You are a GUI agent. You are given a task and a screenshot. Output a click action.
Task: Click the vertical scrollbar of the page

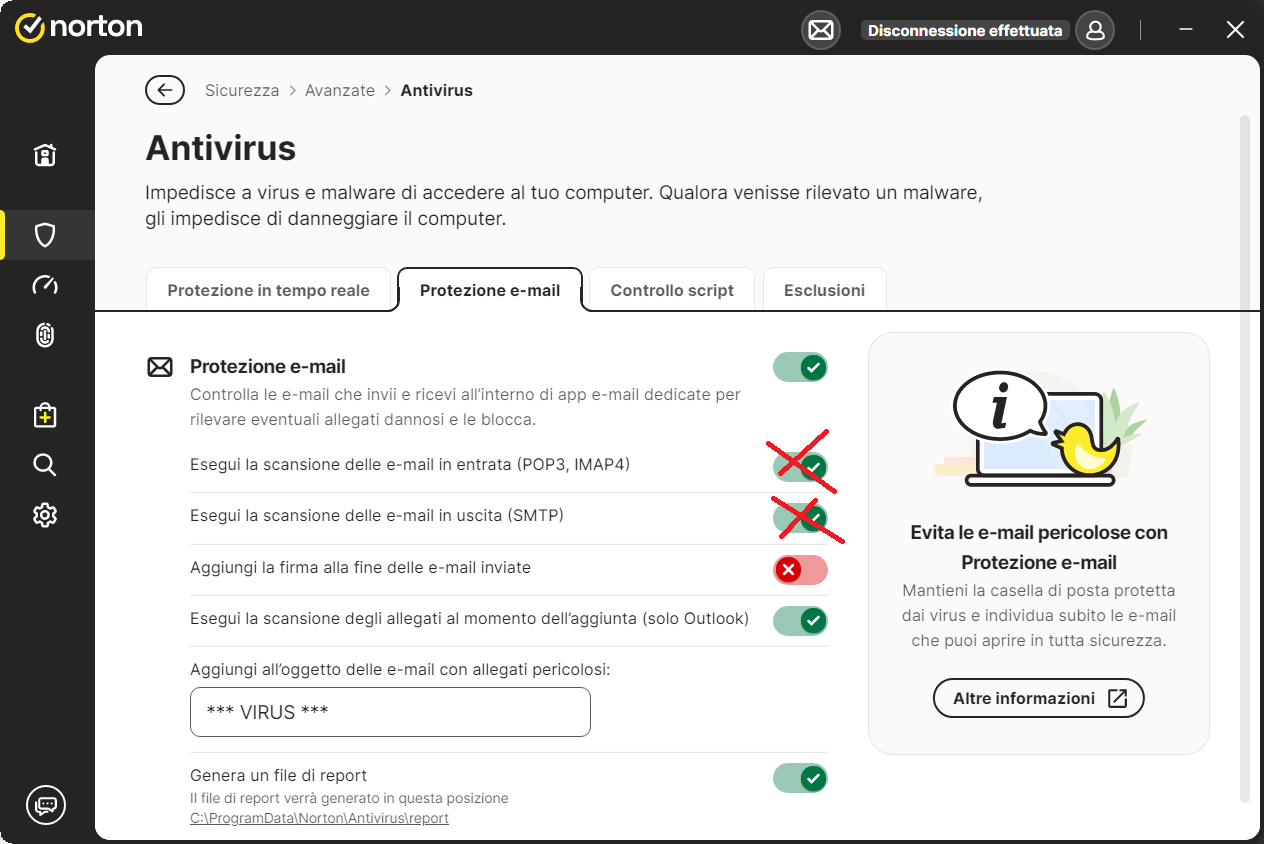(1245, 458)
